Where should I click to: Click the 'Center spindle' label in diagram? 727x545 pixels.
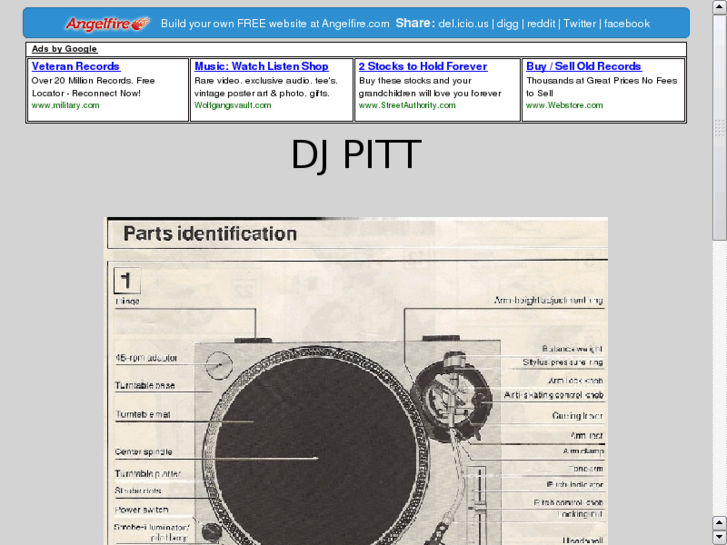(x=144, y=451)
